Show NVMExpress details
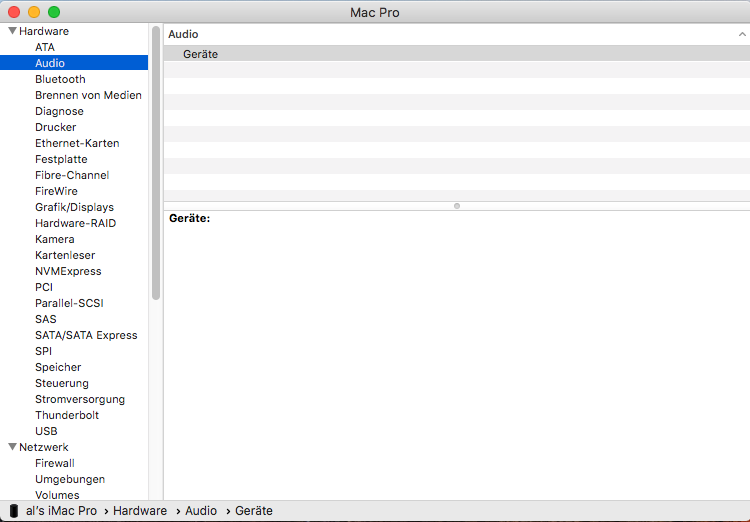Image resolution: width=750 pixels, height=522 pixels. tap(68, 271)
